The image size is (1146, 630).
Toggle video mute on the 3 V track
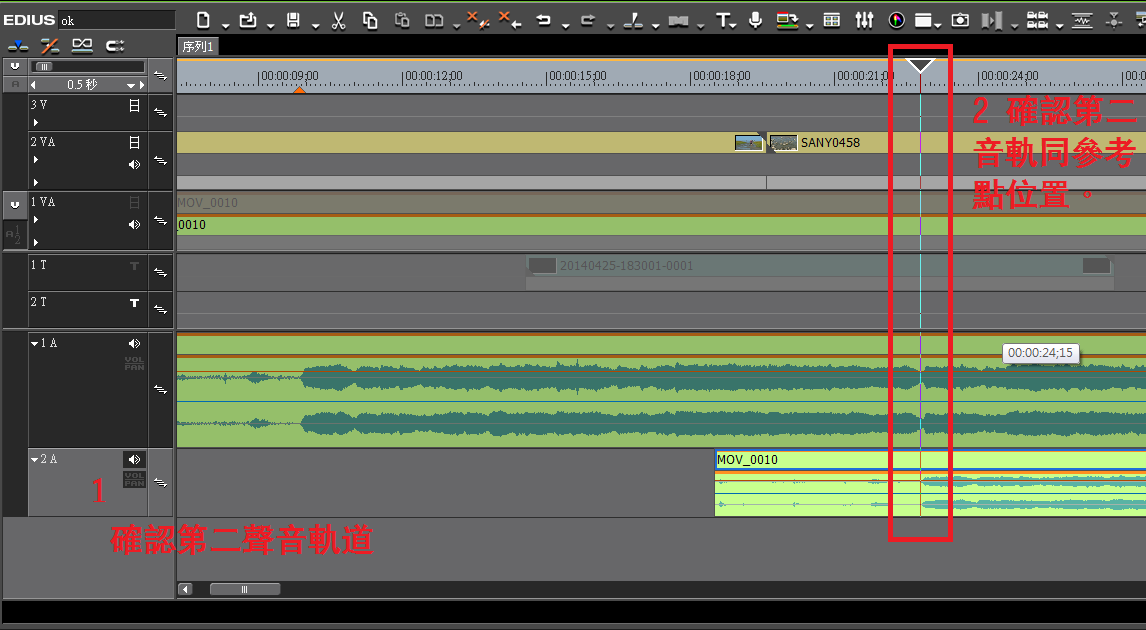(134, 105)
